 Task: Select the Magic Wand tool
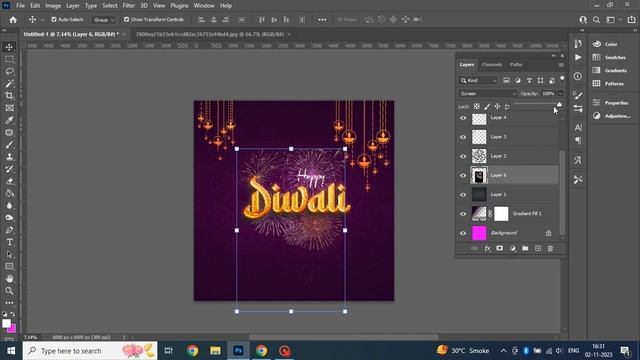pyautogui.click(x=9, y=84)
